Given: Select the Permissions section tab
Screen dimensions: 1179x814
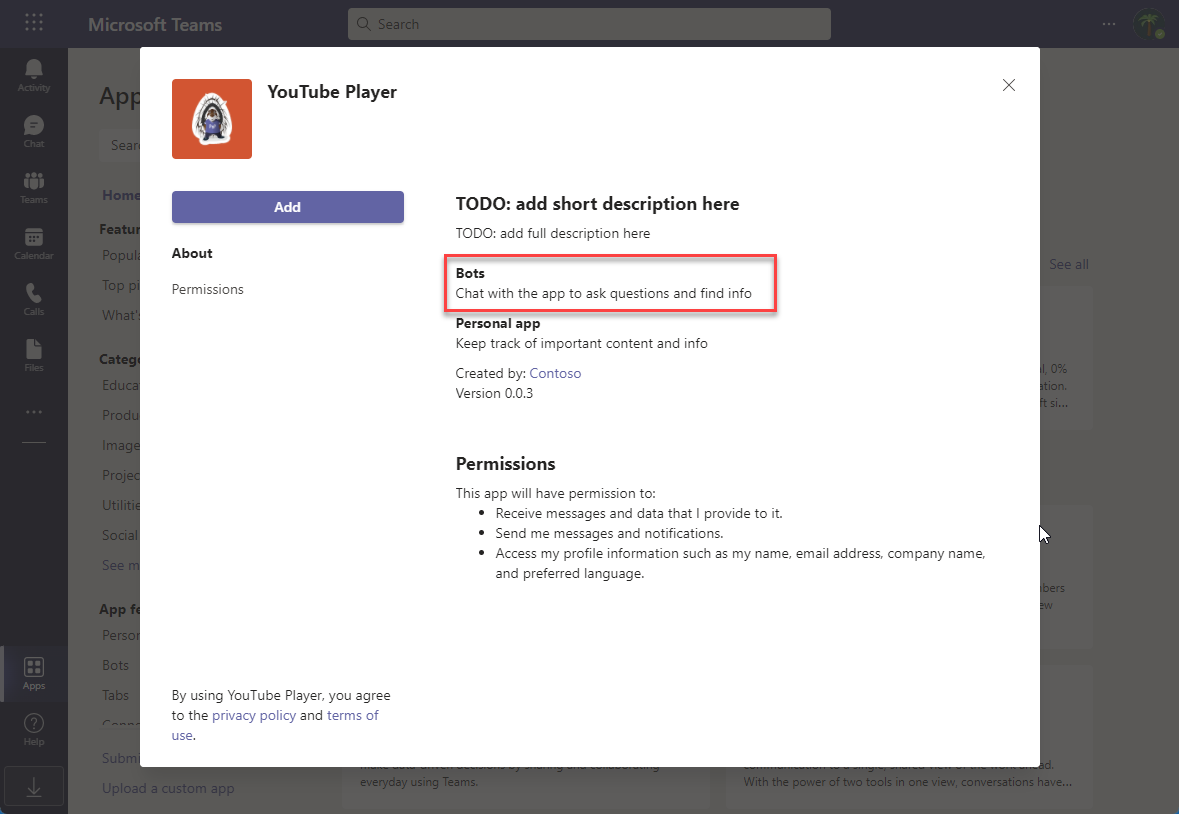Looking at the screenshot, I should click(208, 289).
